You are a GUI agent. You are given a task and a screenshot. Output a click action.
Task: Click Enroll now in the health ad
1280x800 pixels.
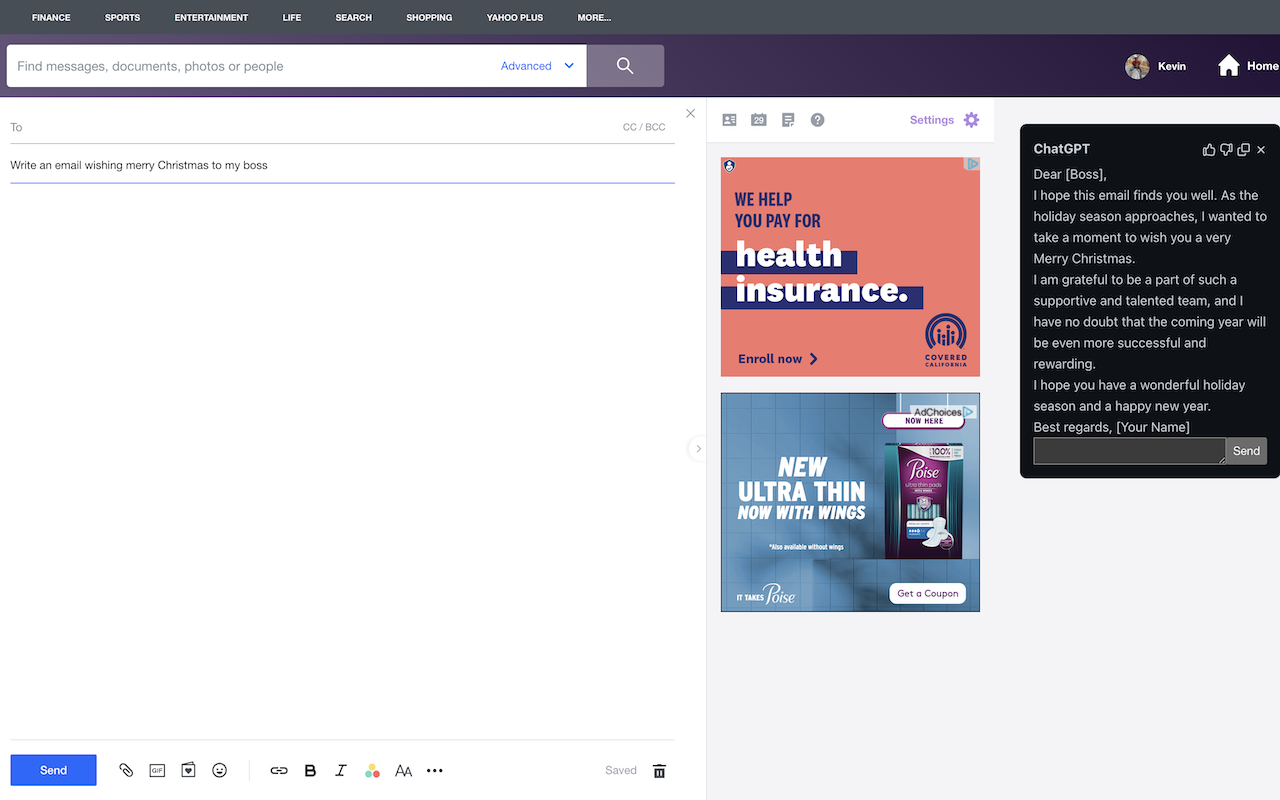pyautogui.click(x=778, y=359)
